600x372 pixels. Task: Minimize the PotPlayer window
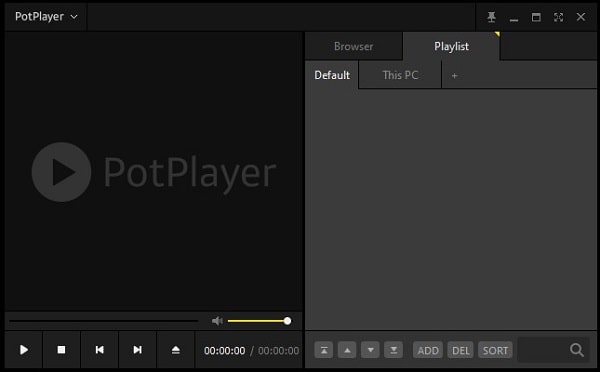[x=514, y=19]
